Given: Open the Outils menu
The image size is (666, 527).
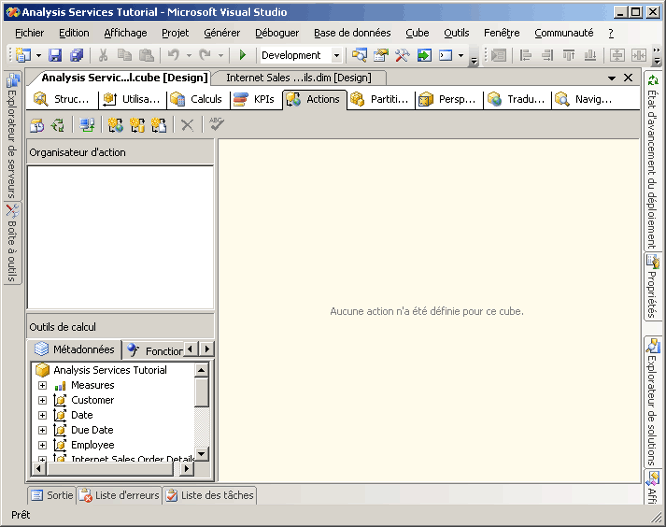Looking at the screenshot, I should coord(456,33).
